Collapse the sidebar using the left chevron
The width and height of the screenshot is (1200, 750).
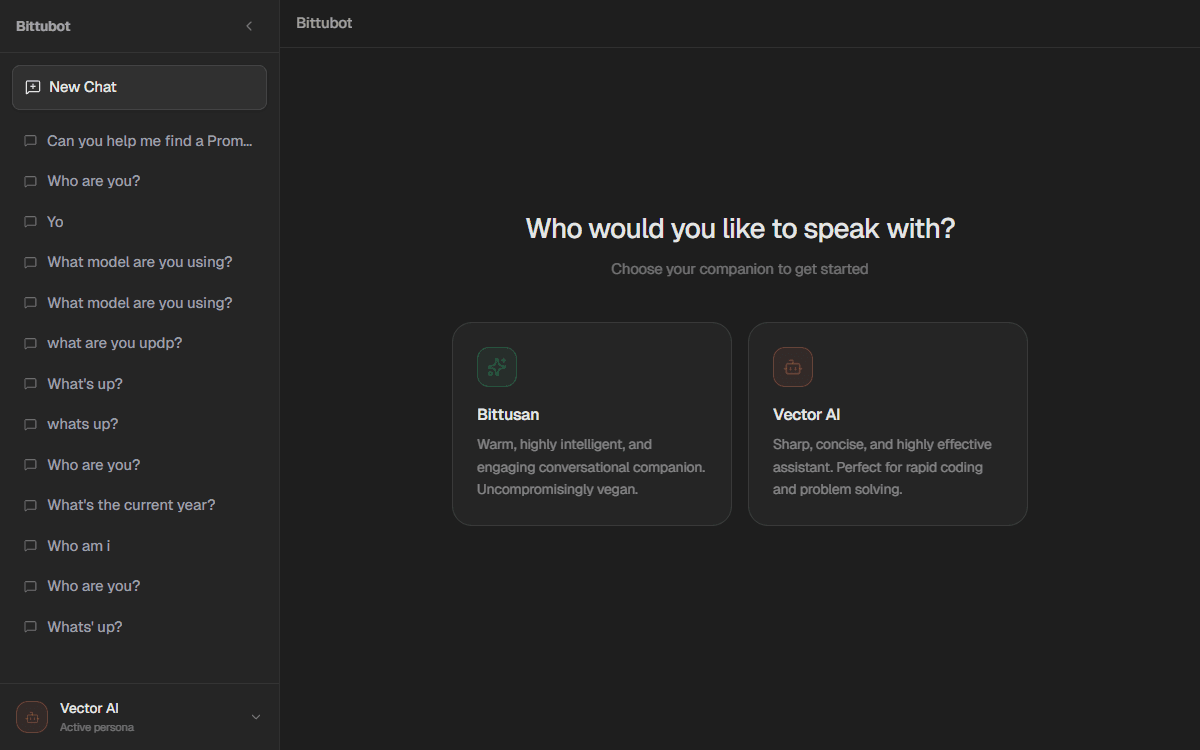249,26
